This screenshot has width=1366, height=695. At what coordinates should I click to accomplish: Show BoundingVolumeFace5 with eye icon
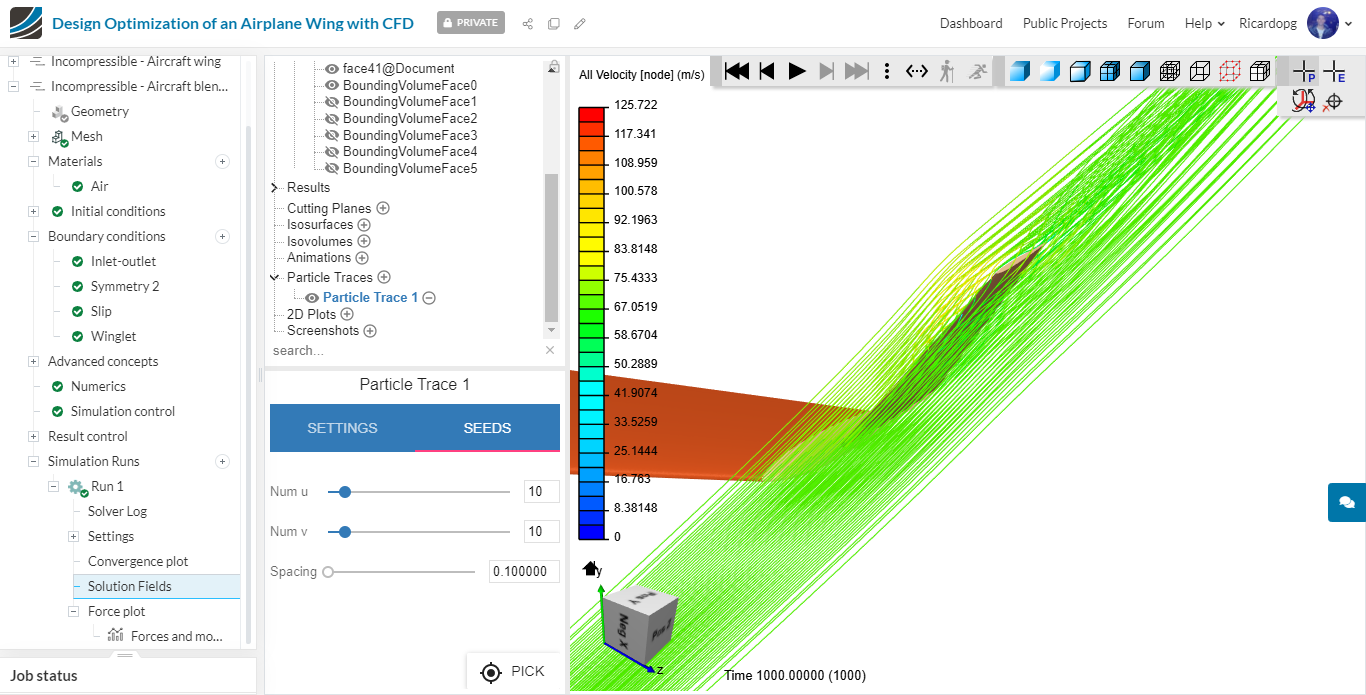pos(332,169)
